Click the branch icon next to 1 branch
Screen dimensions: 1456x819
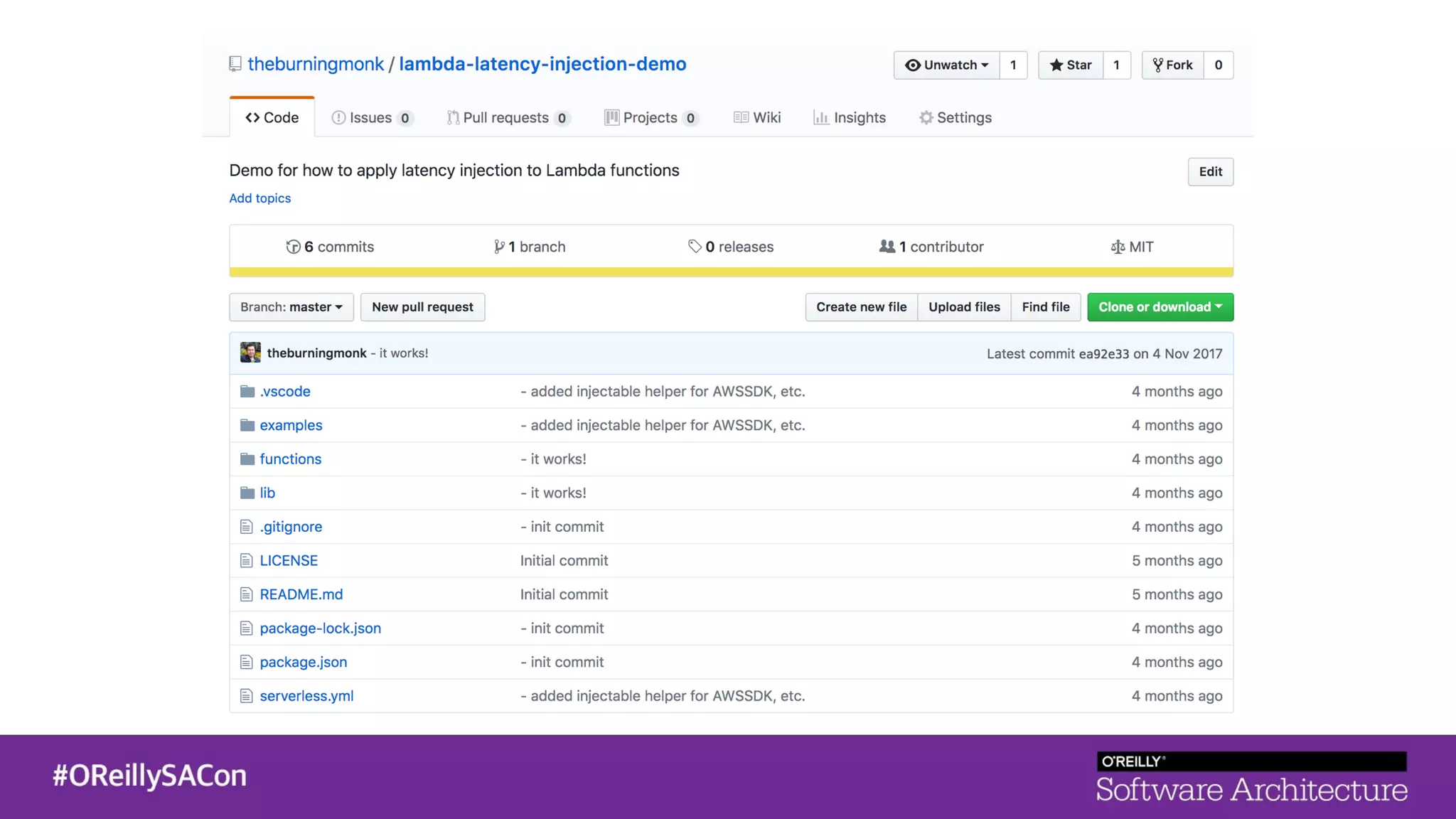click(499, 247)
